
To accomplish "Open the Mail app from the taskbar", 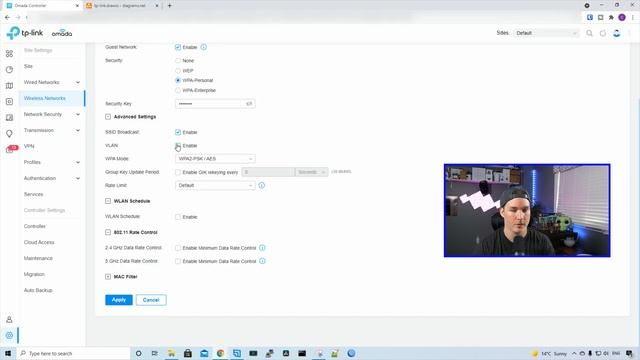I will click(x=204, y=353).
